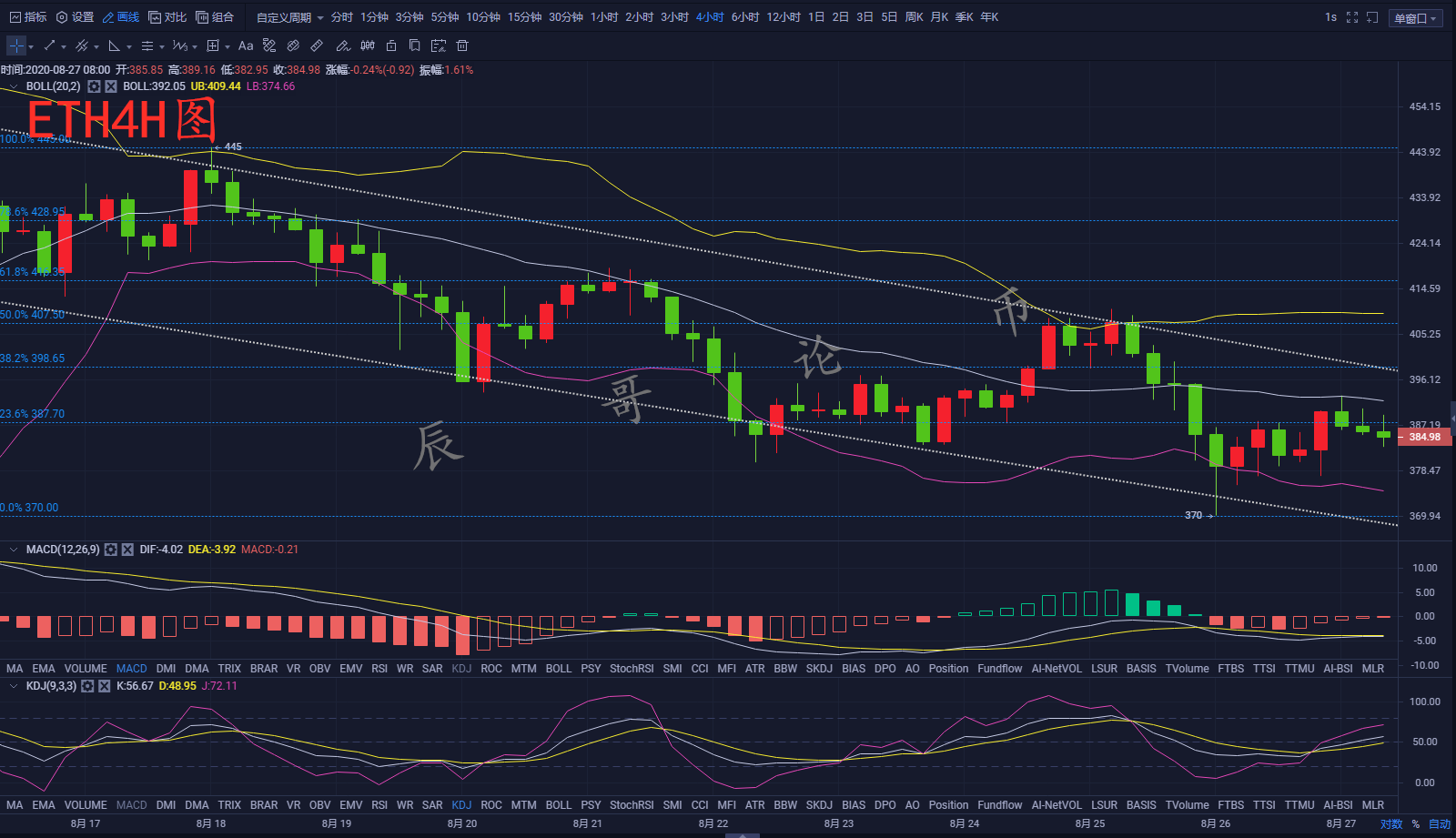
Task: Switch to the 4小时 timeframe
Action: tap(710, 17)
